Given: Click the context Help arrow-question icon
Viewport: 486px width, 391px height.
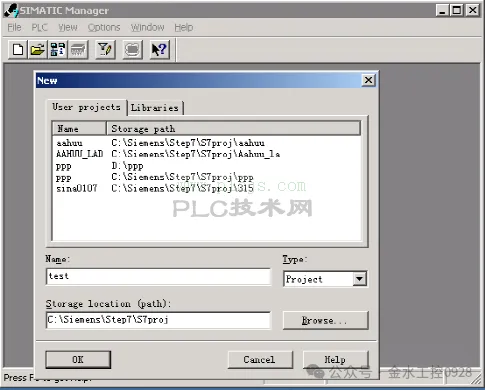Looking at the screenshot, I should (x=160, y=50).
